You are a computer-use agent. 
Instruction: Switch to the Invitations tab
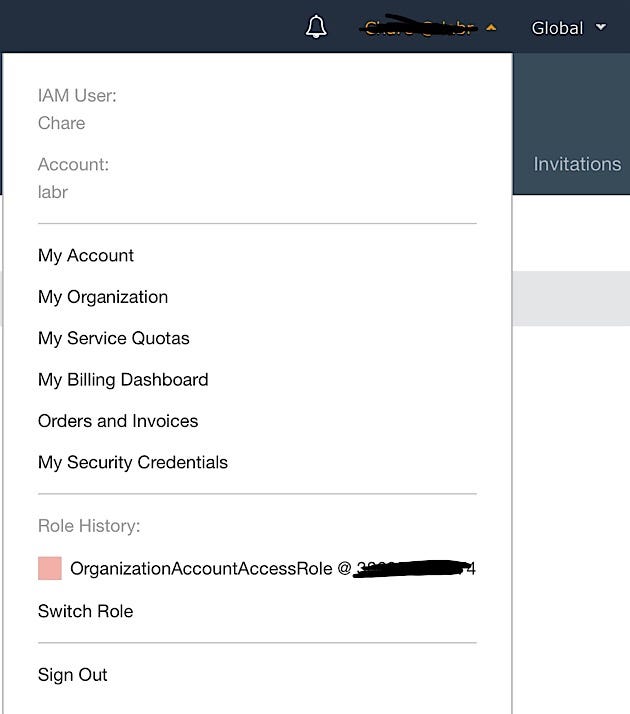pos(577,164)
